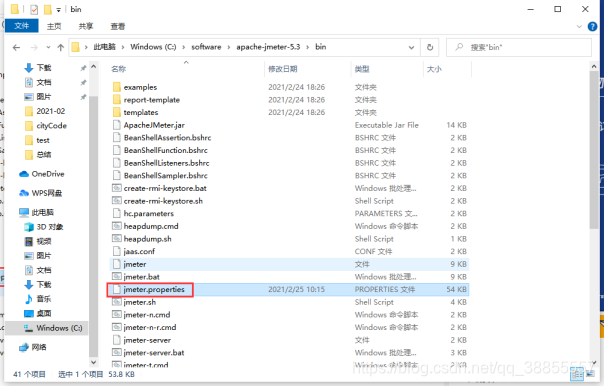Viewport: 605px width, 386px height.
Task: Open OneDrive in the navigation pane
Action: pyautogui.click(x=48, y=174)
